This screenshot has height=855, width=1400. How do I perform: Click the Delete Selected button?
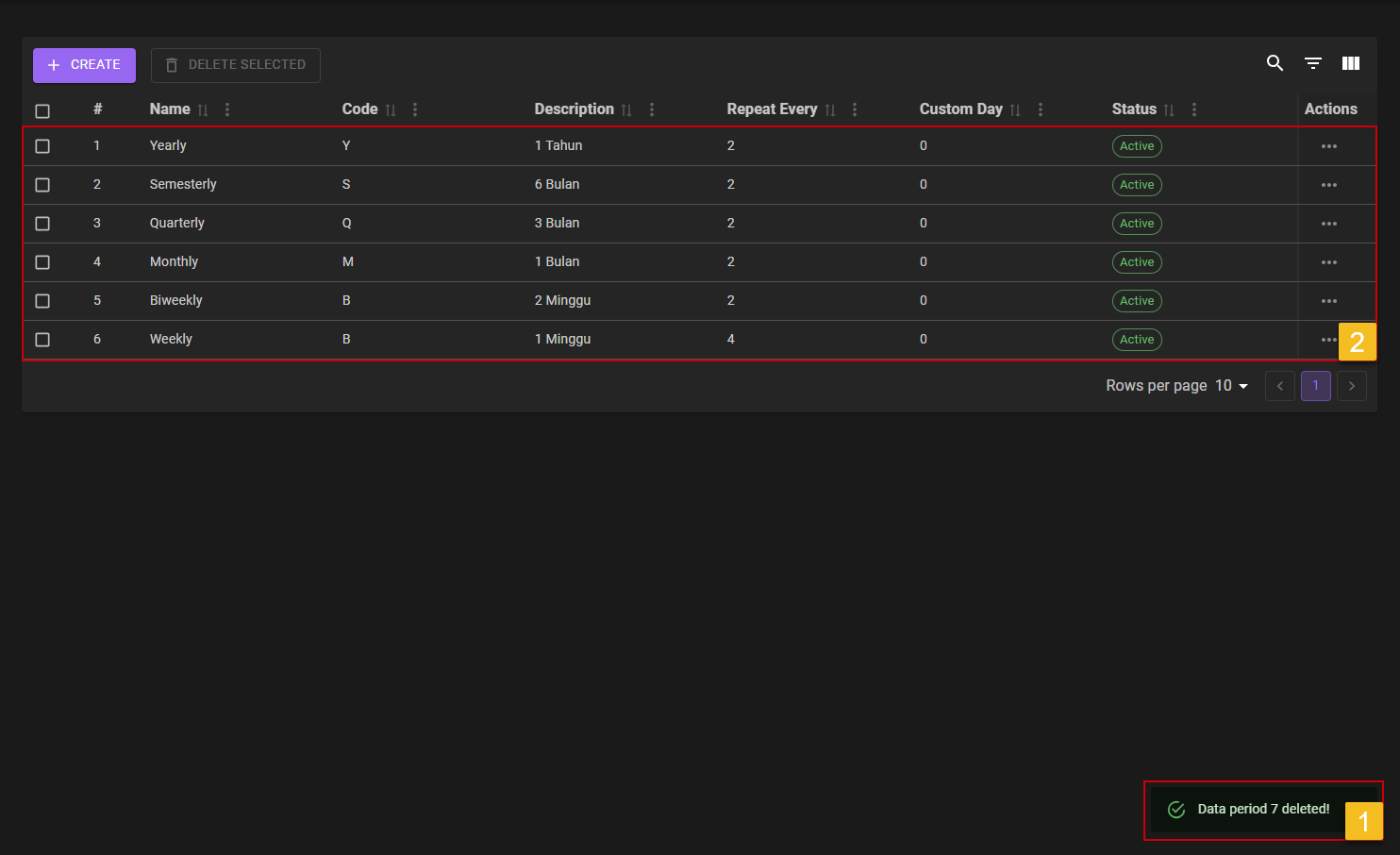[x=235, y=65]
